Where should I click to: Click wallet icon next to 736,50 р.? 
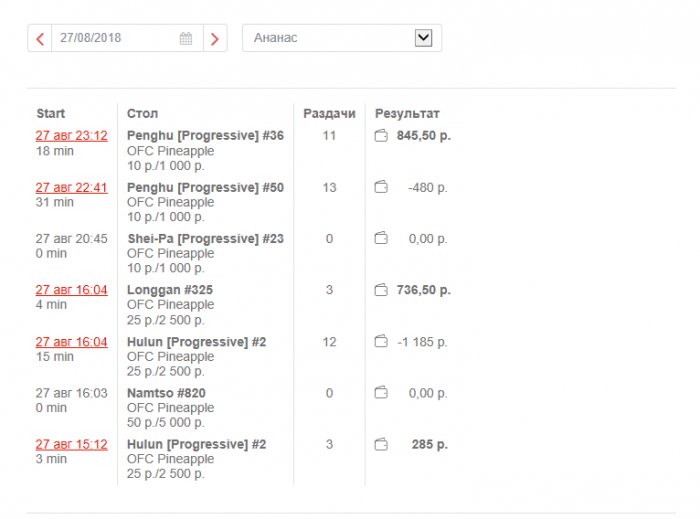[x=381, y=290]
